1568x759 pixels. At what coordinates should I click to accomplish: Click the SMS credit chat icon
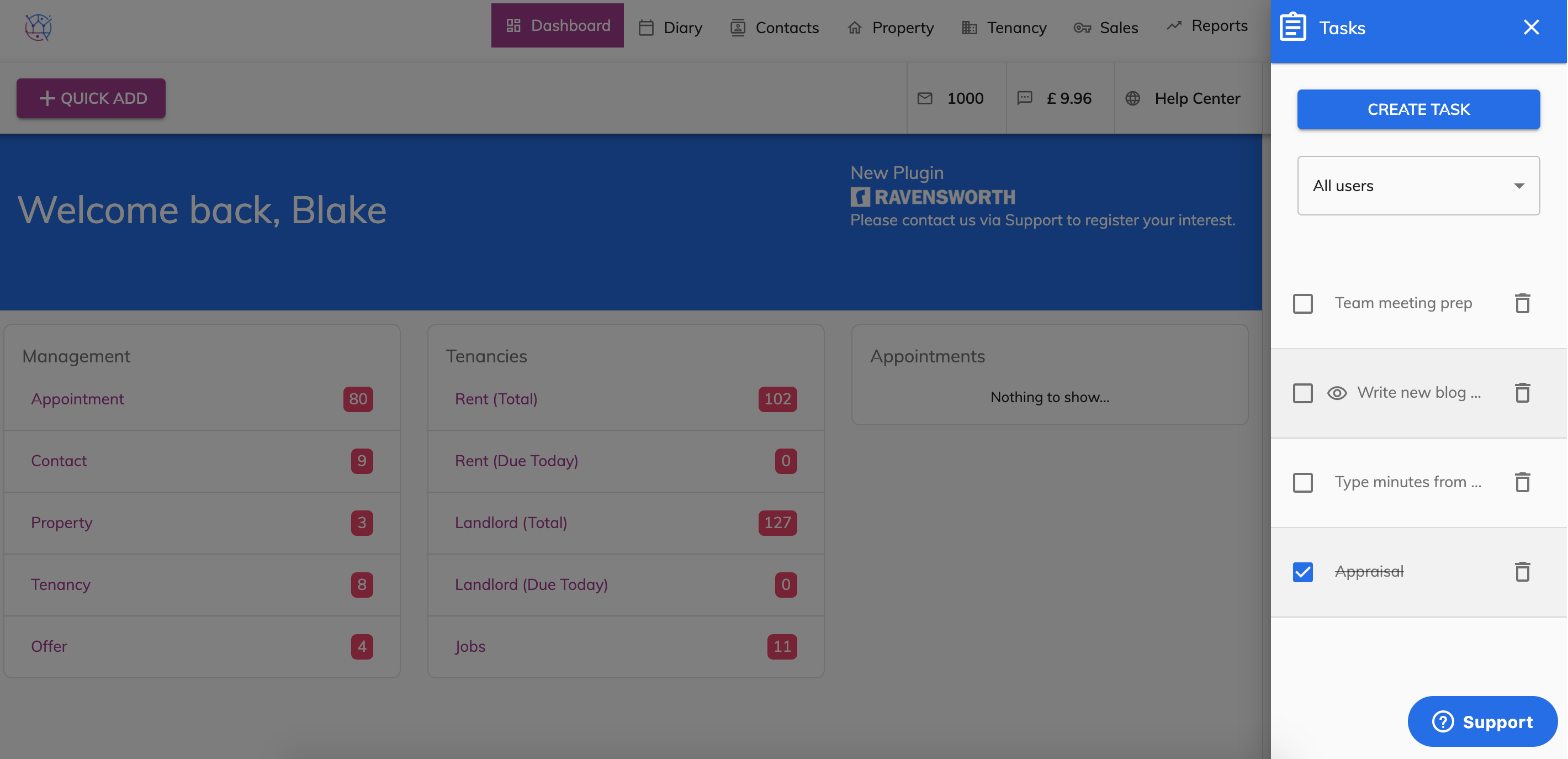tap(1024, 98)
